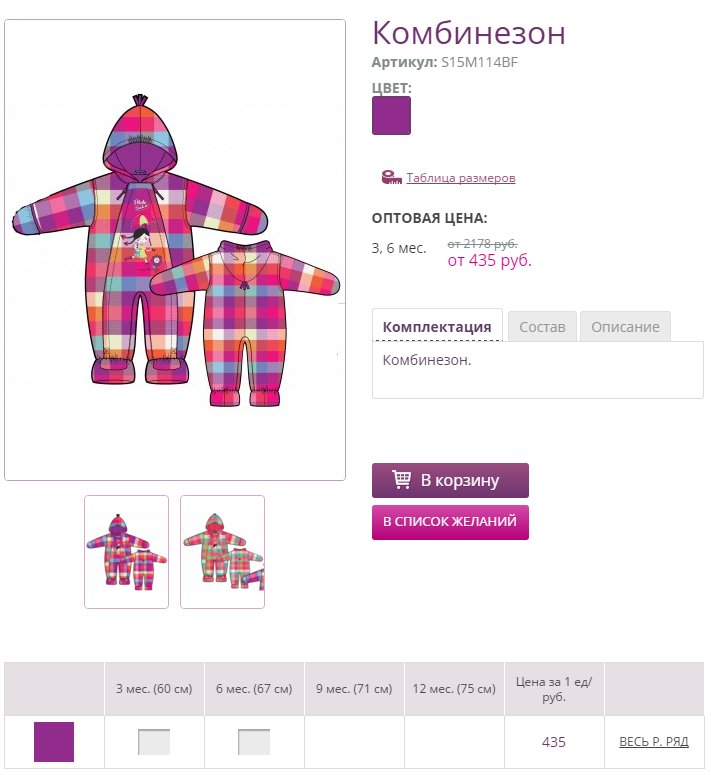The height and width of the screenshot is (775, 711).
Task: Click the main product image of the jumpsuit
Action: (175, 250)
